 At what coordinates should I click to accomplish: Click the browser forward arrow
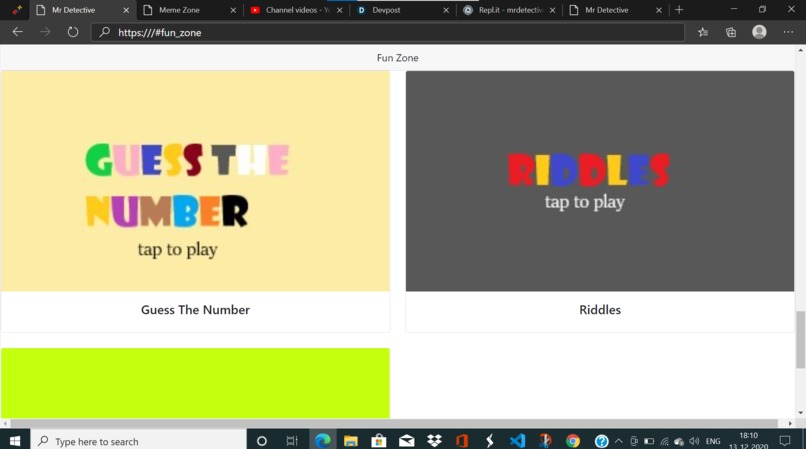click(45, 32)
